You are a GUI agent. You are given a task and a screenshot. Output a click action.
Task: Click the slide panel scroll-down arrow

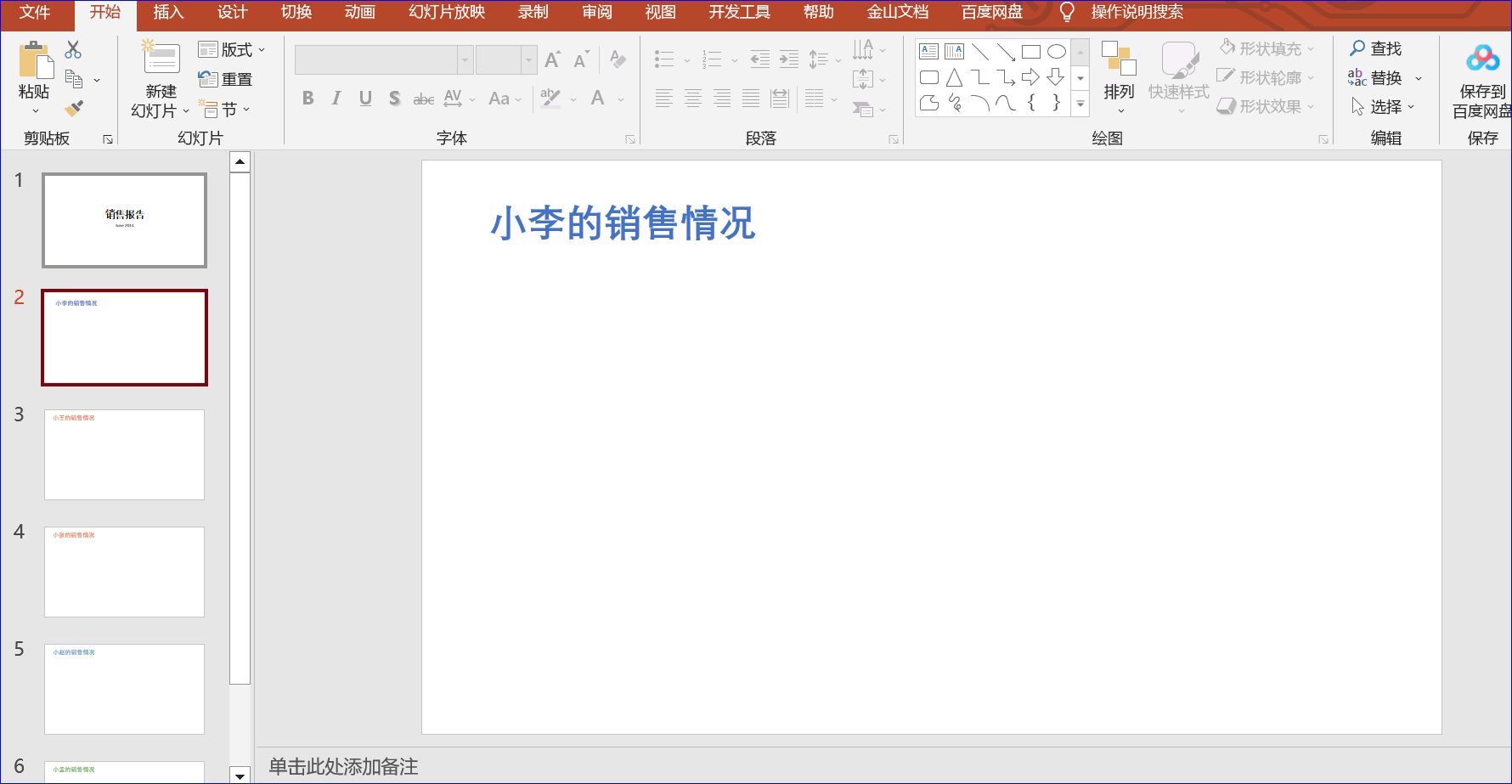(x=240, y=775)
